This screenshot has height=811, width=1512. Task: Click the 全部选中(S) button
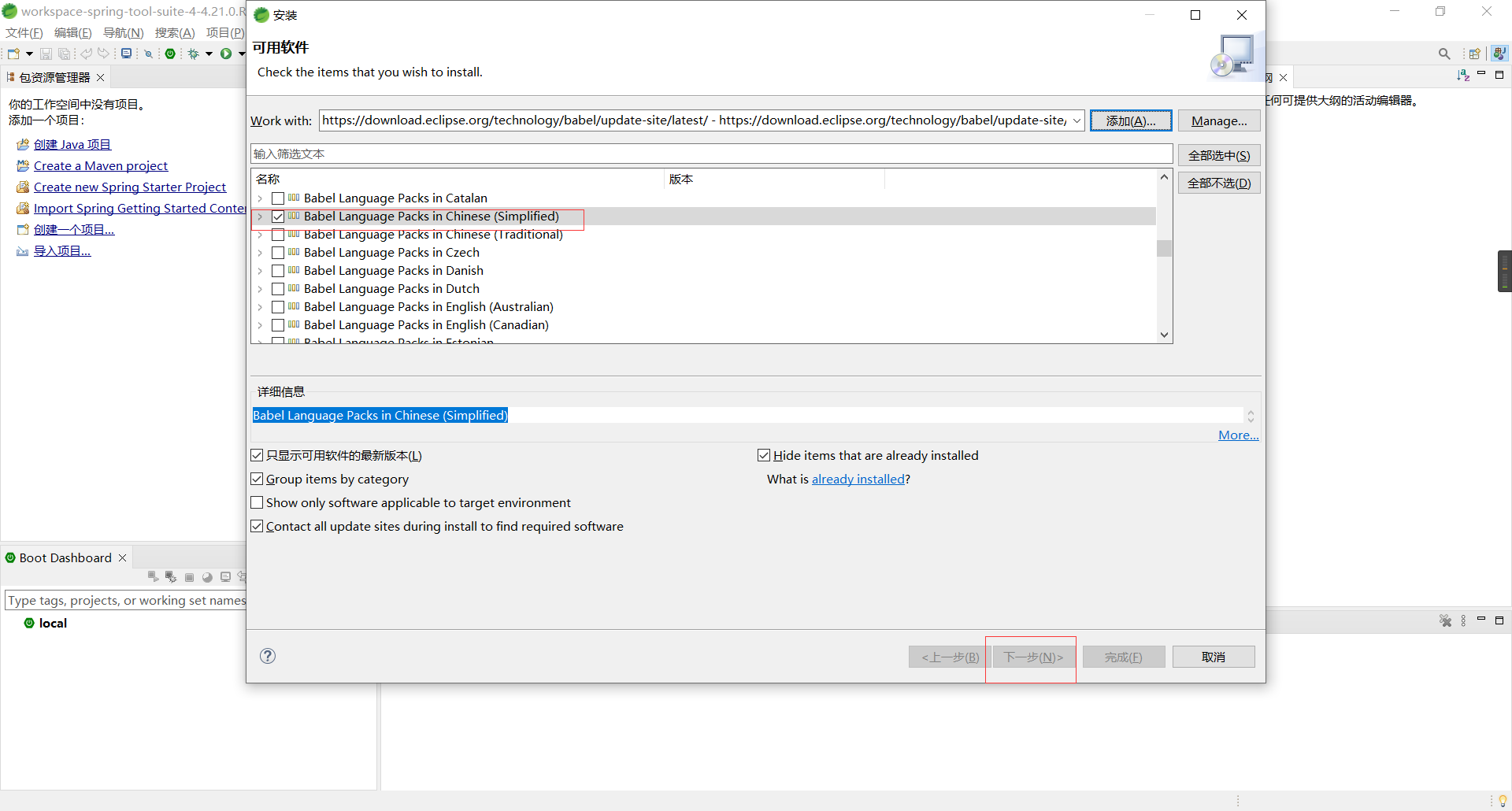pyautogui.click(x=1219, y=155)
